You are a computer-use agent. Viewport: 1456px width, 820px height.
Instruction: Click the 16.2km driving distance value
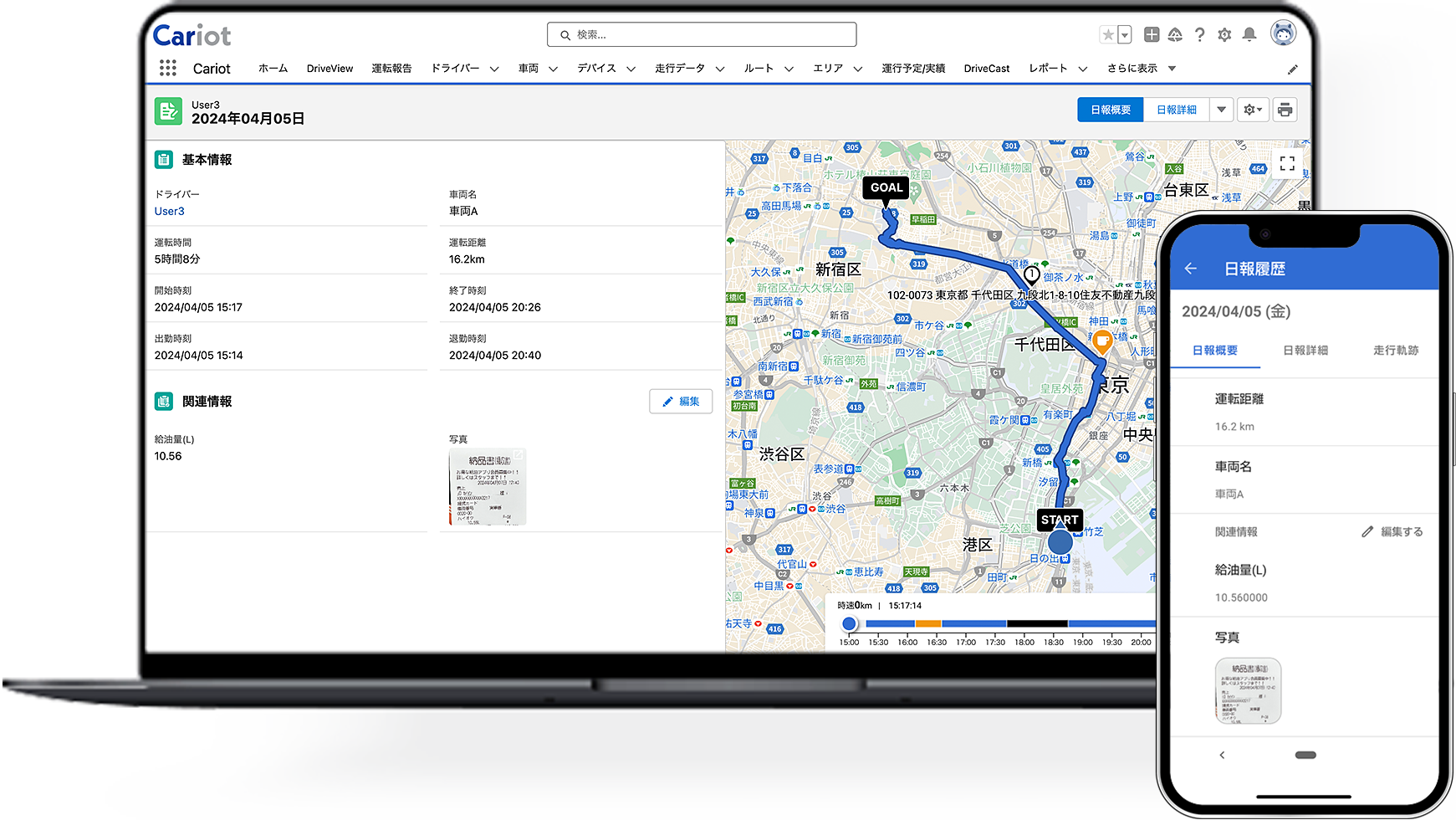(x=467, y=259)
